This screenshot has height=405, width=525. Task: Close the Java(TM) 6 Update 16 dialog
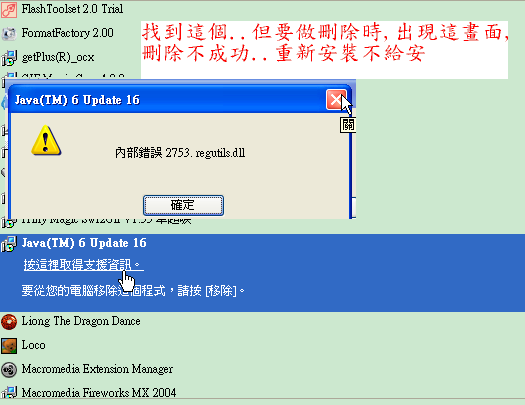pos(336,100)
